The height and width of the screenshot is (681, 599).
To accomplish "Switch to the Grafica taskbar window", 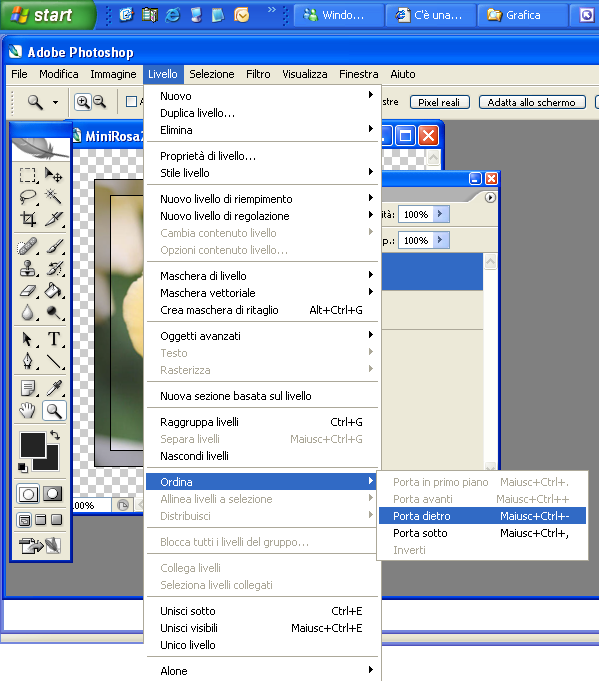I will coord(523,15).
